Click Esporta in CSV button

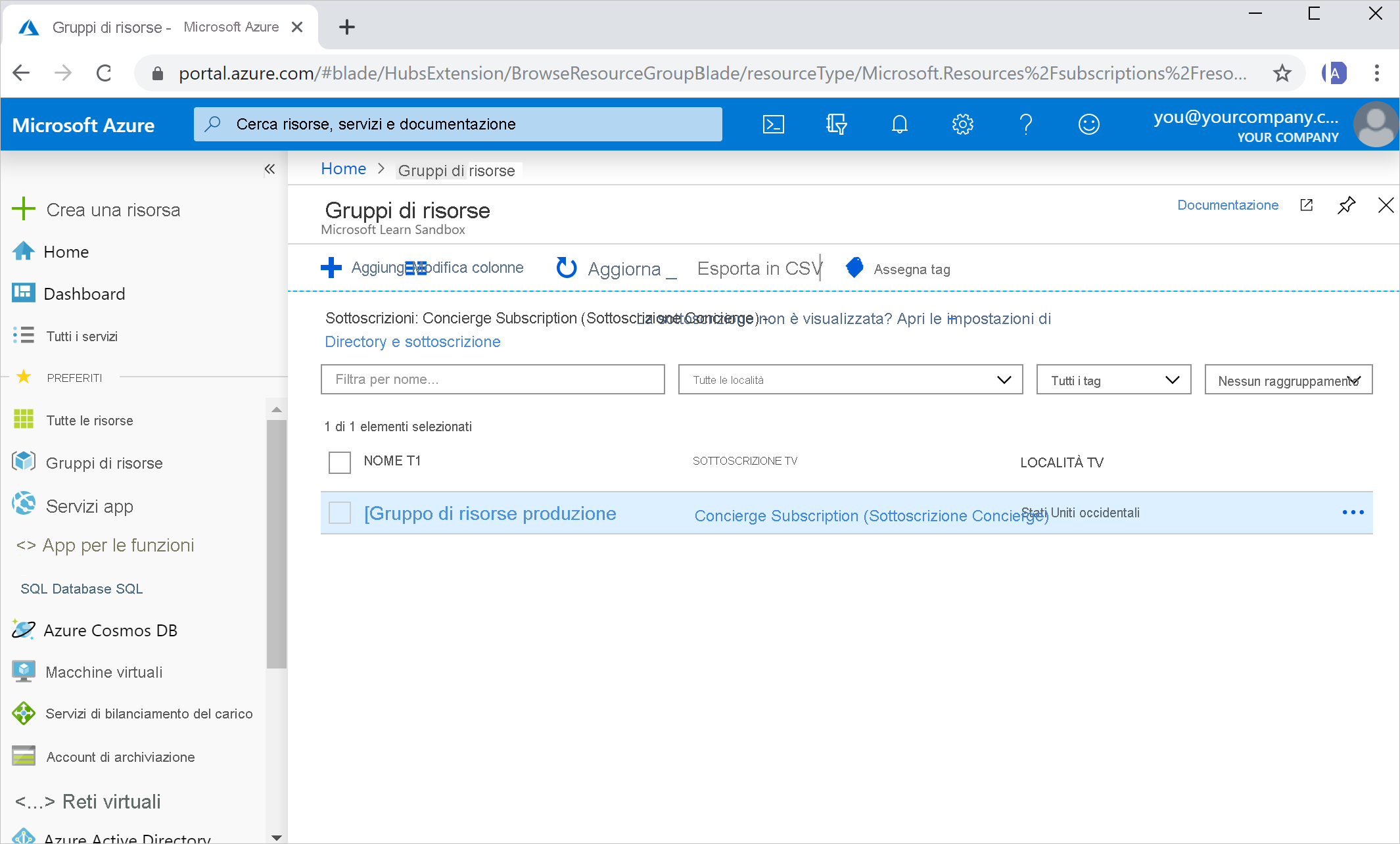pos(759,268)
